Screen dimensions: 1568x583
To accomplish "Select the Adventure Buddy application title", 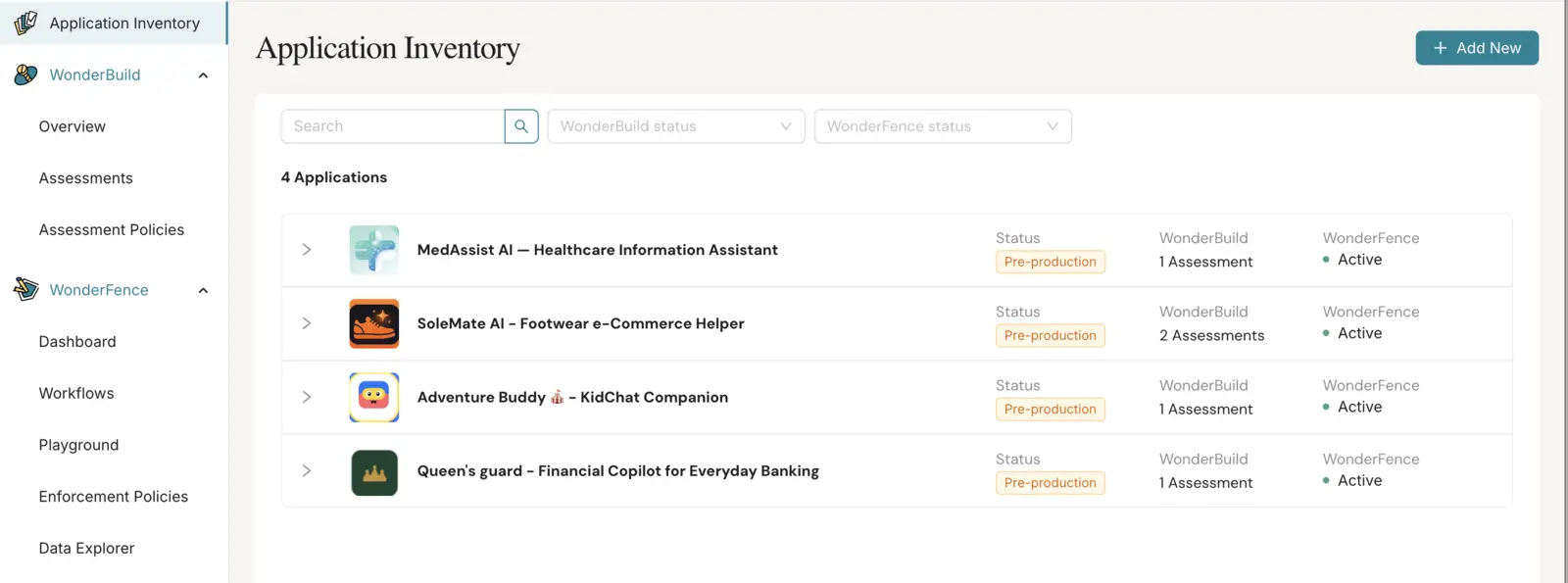I will pos(572,397).
